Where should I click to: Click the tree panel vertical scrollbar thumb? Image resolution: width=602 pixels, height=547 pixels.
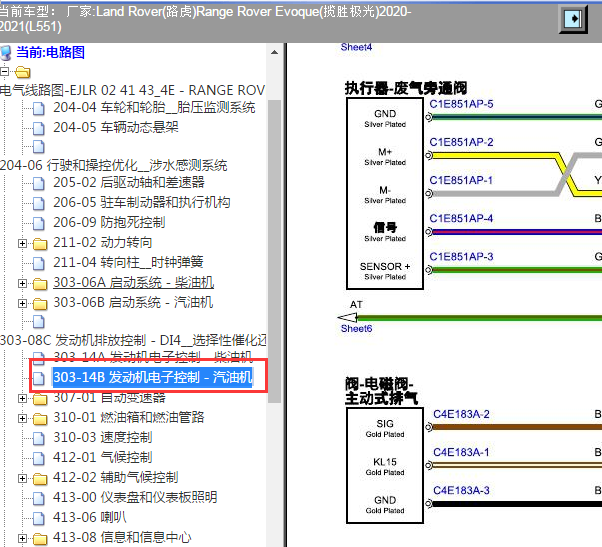274,251
